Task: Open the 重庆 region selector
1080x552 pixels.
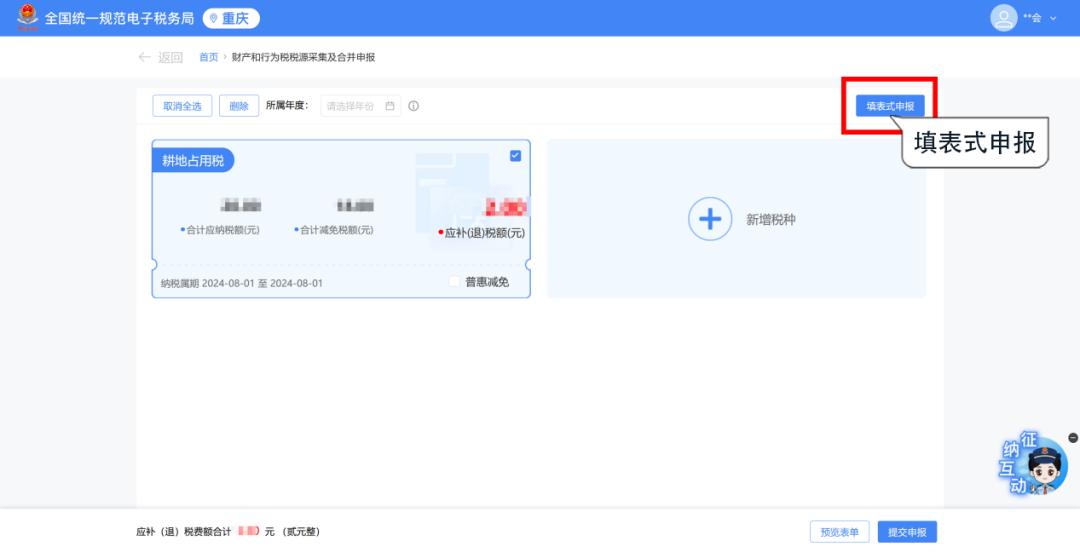Action: (x=231, y=18)
